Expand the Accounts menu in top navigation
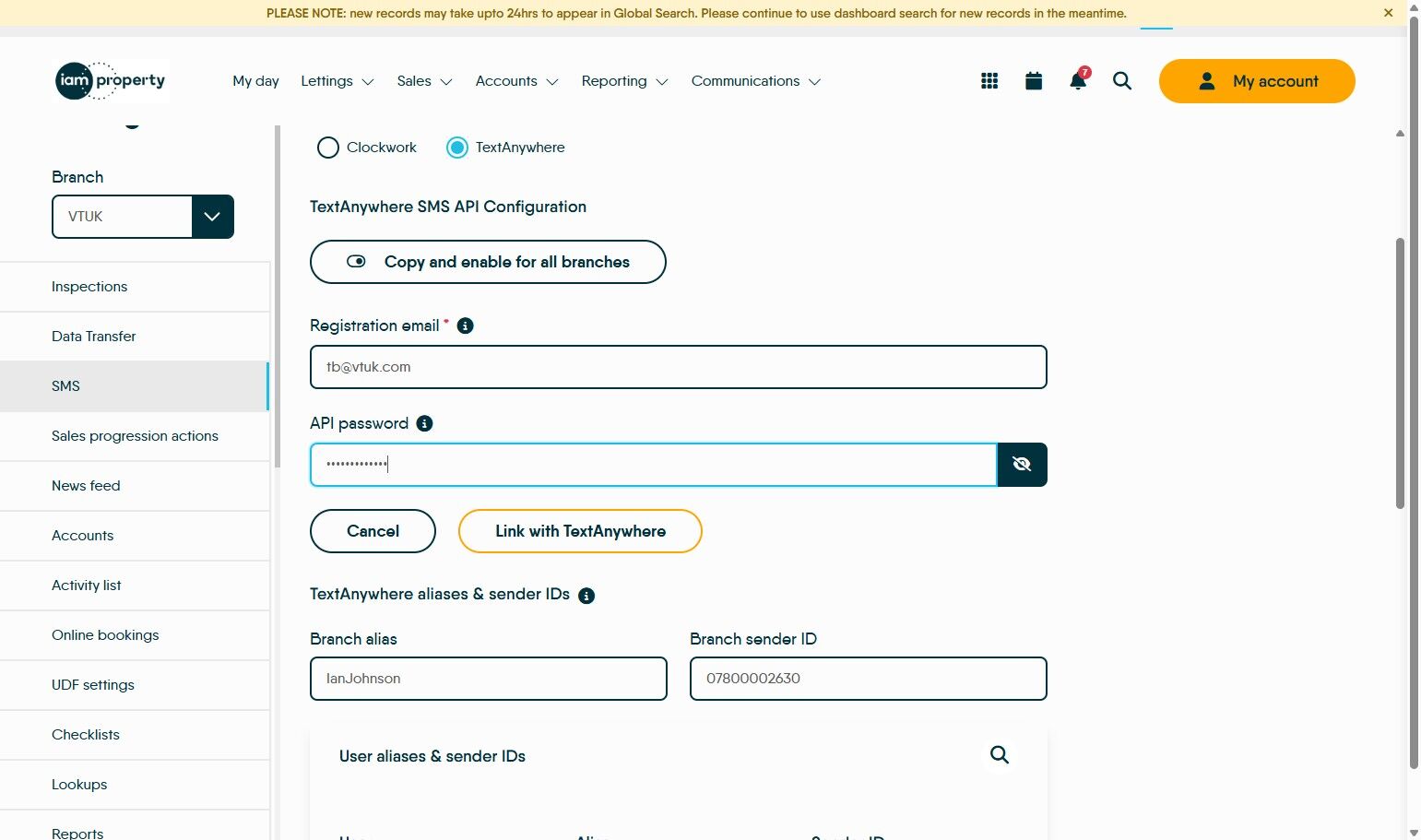Viewport: 1421px width, 840px height. (x=517, y=81)
